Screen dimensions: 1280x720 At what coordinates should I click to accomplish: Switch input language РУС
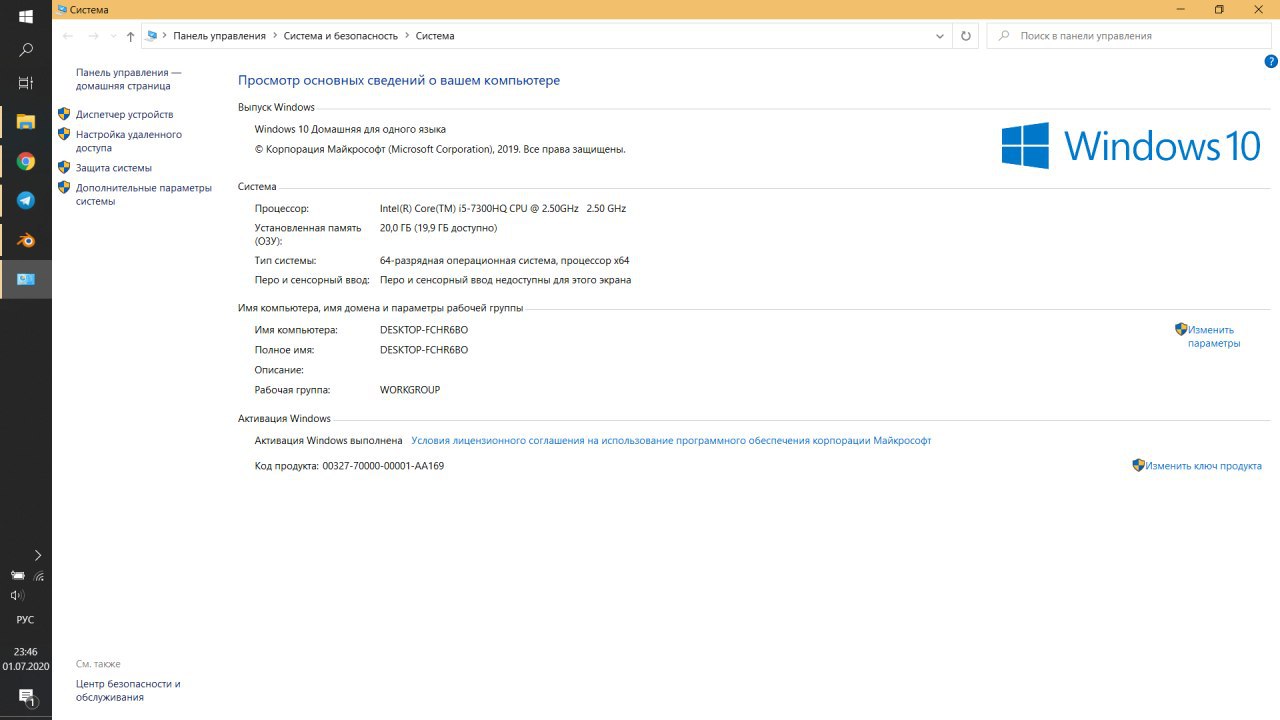26,620
